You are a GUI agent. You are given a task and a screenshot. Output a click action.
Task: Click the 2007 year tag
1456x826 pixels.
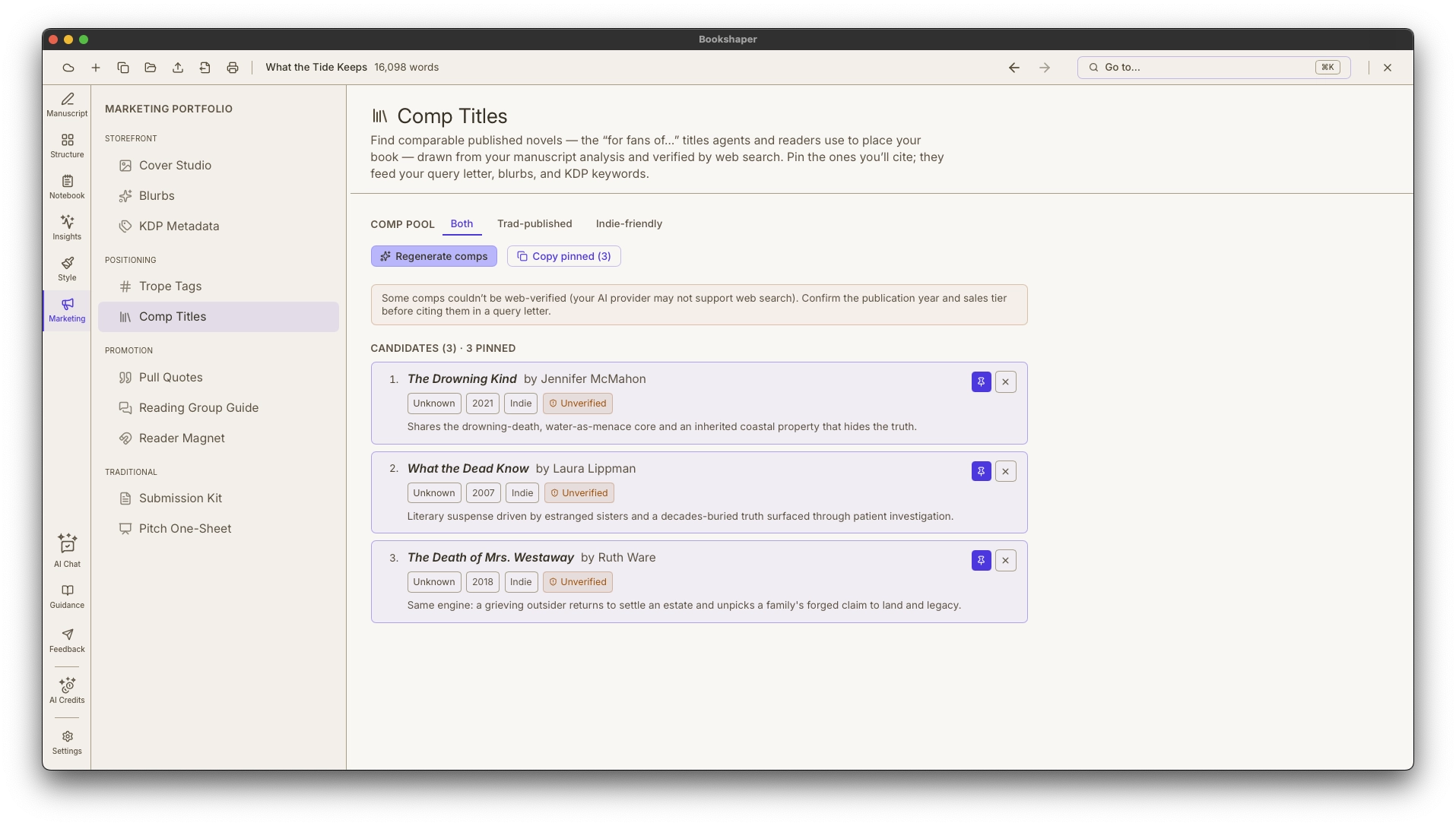[484, 493]
